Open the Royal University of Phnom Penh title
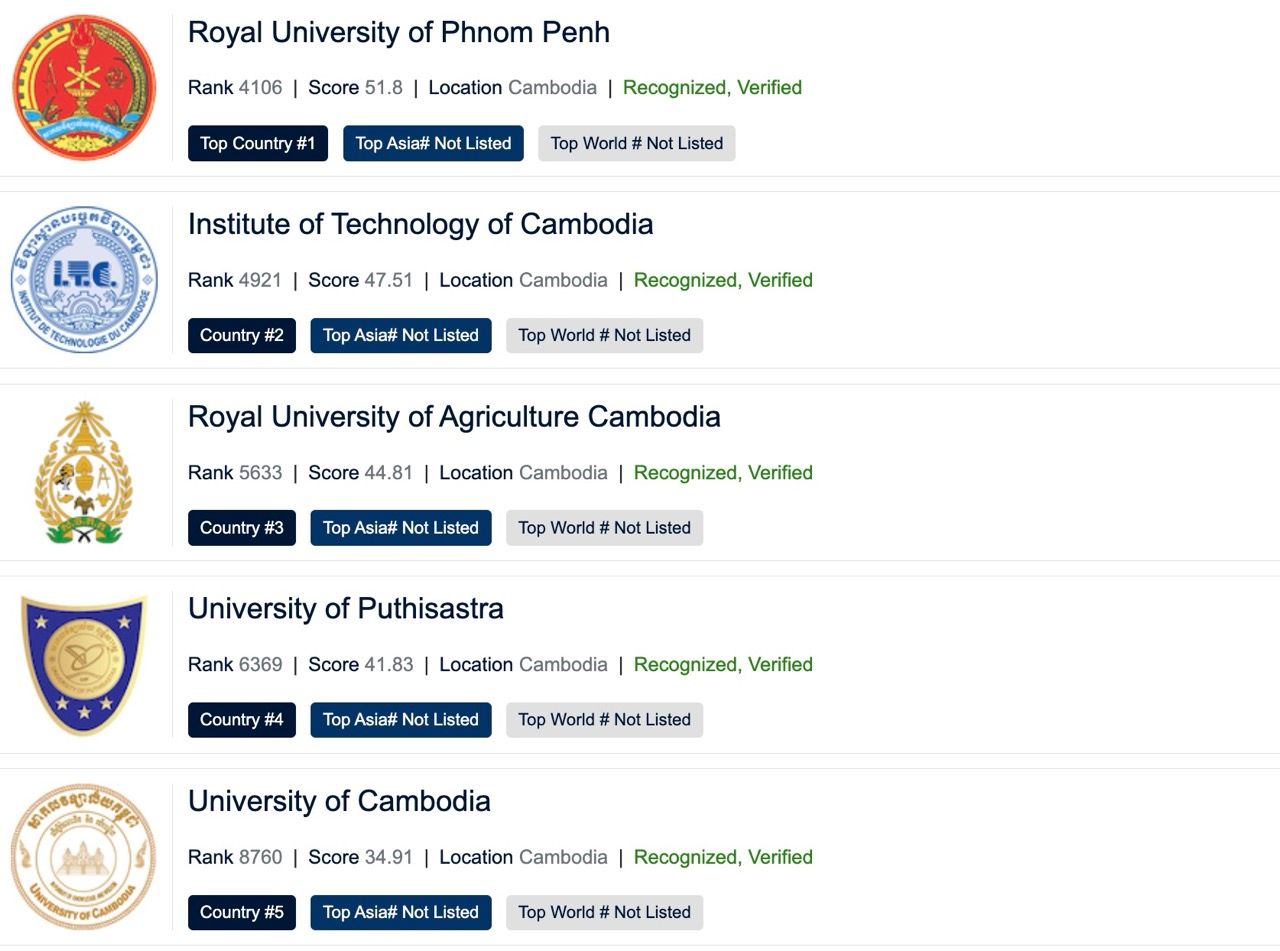Image resolution: width=1280 pixels, height=951 pixels. (398, 32)
